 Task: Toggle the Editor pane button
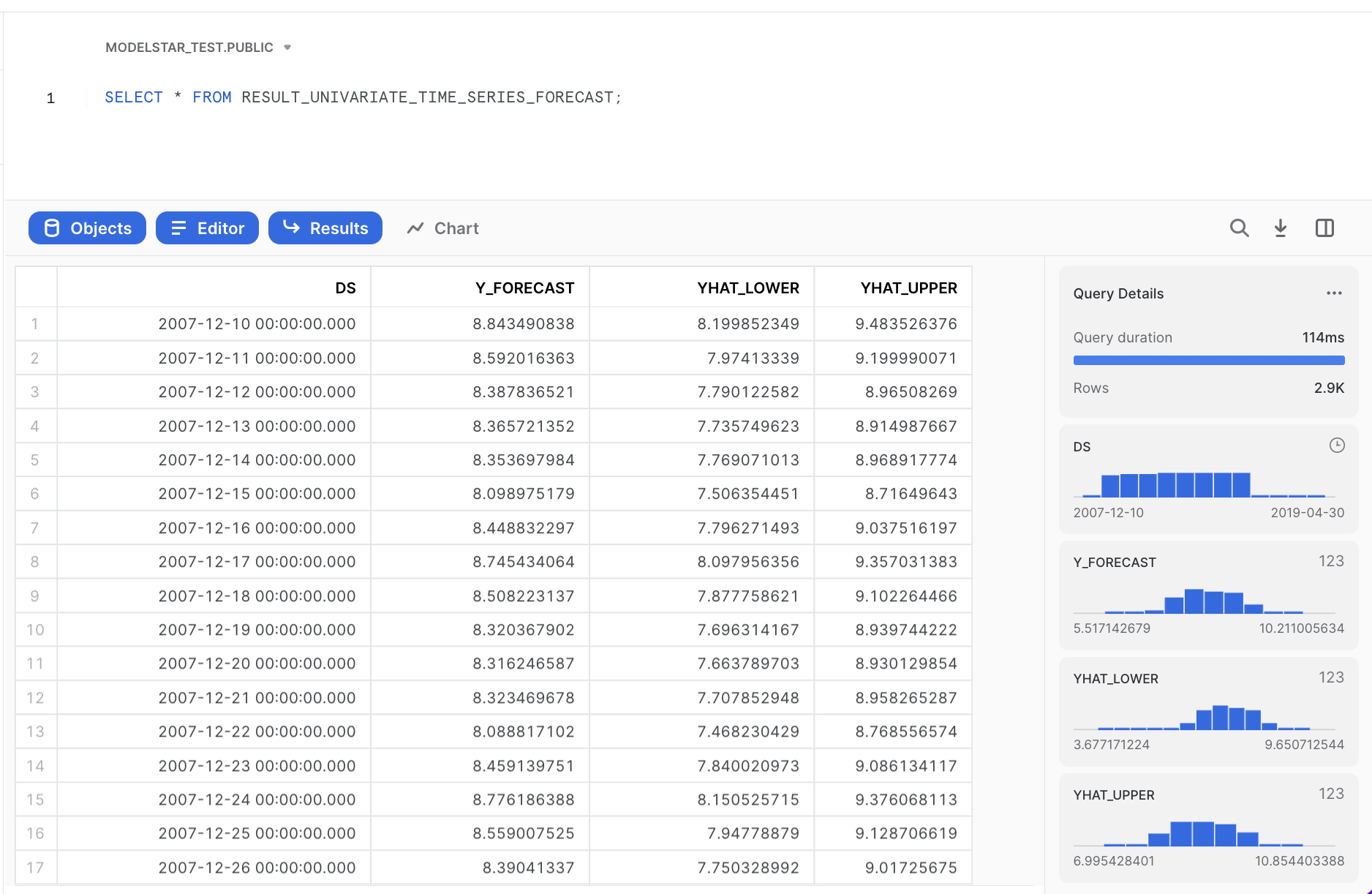coord(207,228)
